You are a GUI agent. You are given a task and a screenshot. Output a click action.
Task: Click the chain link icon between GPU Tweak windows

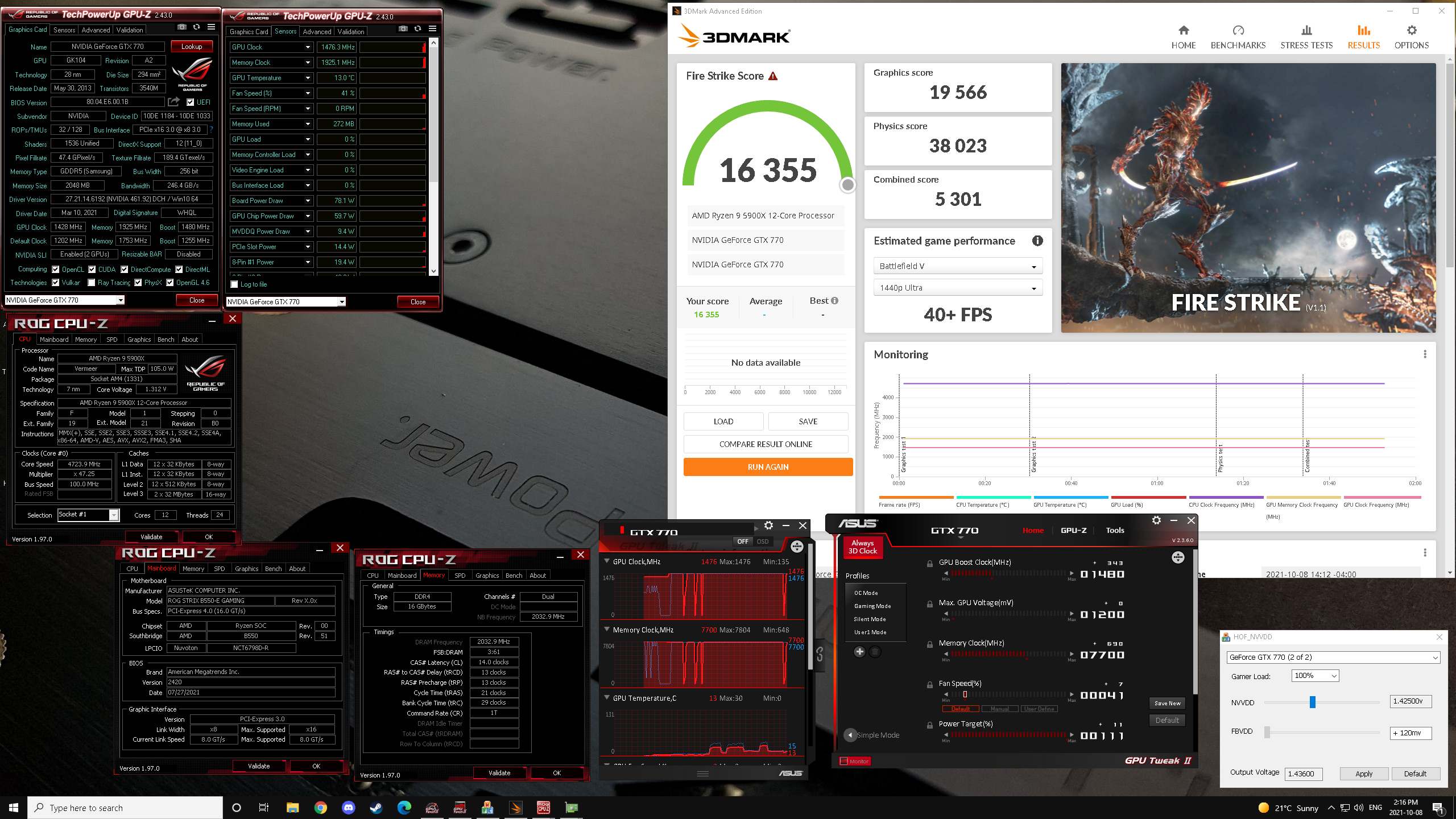(x=820, y=654)
